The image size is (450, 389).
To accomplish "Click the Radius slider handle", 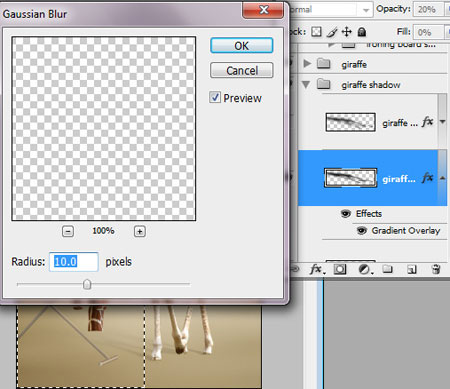I will click(87, 284).
